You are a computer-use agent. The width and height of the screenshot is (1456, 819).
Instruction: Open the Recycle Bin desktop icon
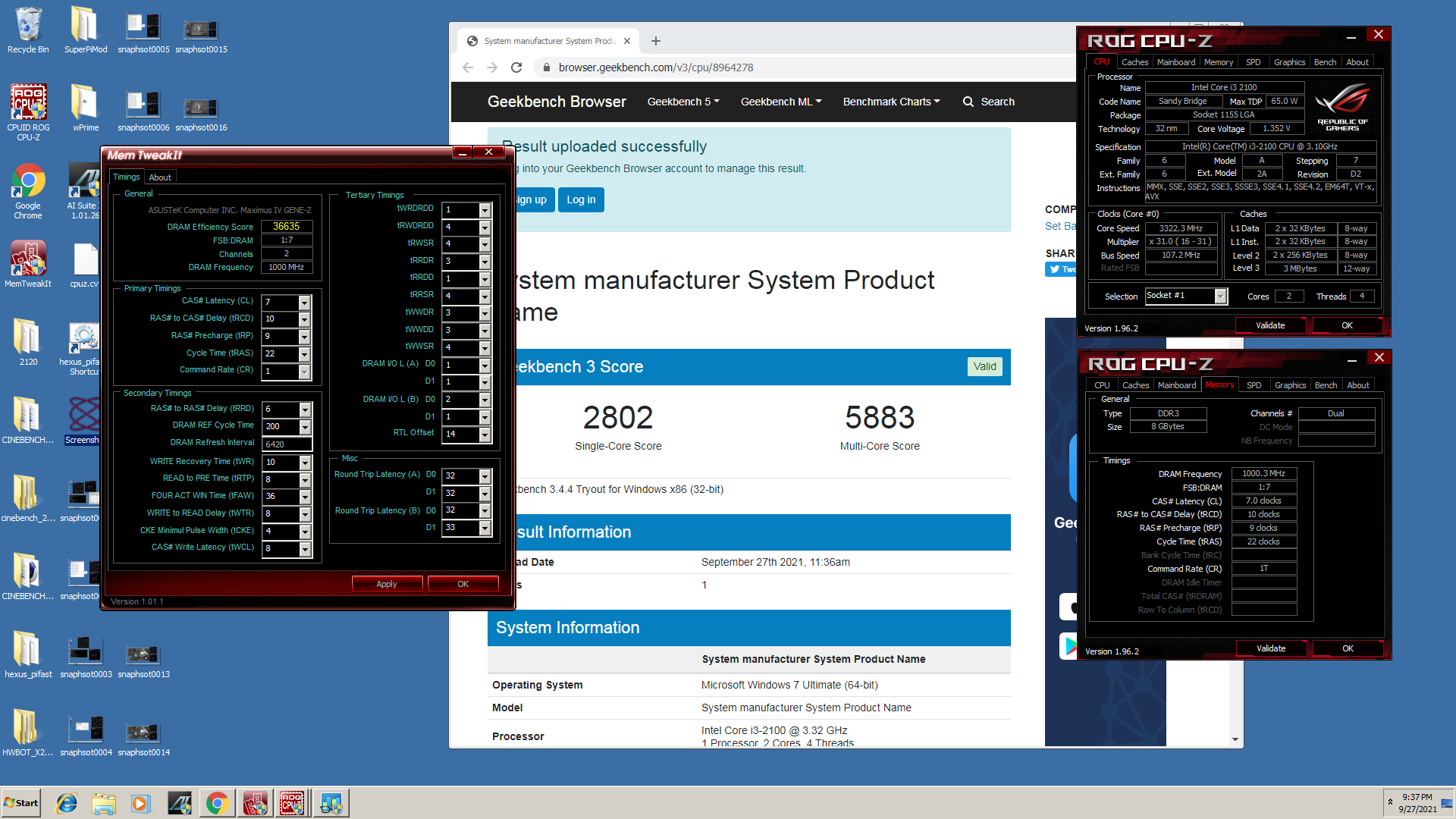click(x=28, y=30)
